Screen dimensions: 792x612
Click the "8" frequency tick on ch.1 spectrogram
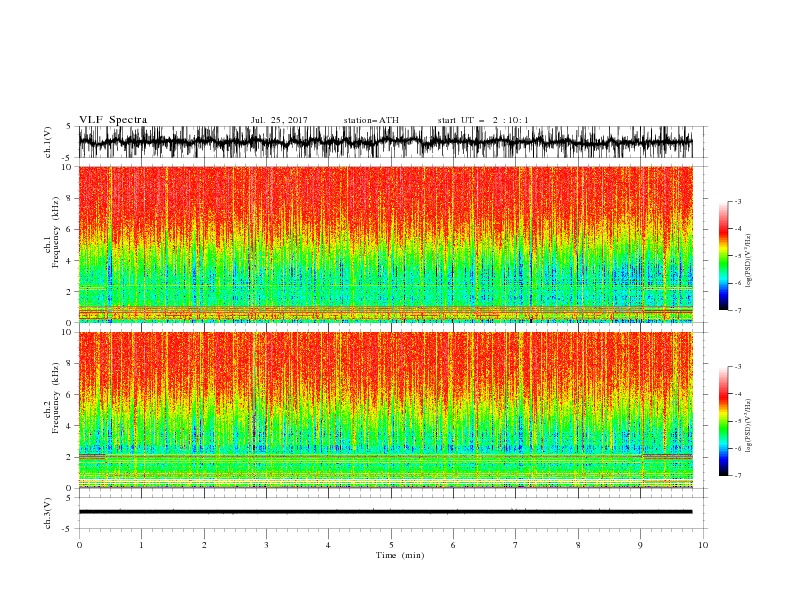tap(70, 198)
